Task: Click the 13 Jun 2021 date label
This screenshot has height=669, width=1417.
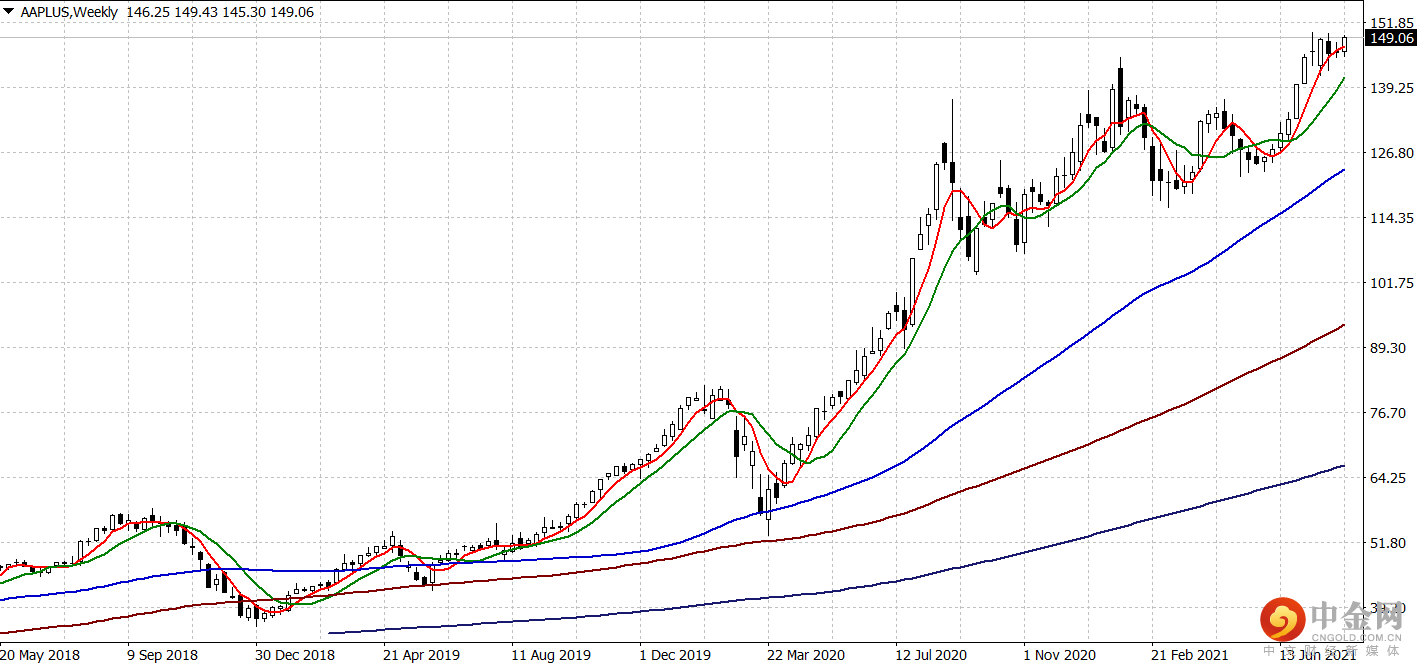Action: click(1319, 655)
